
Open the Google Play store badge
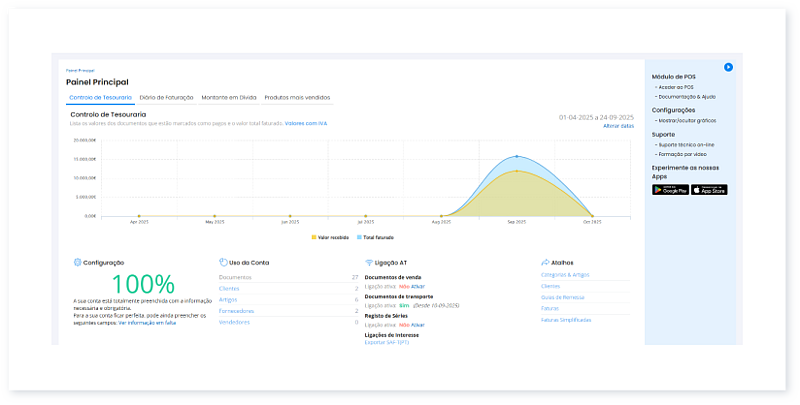670,189
